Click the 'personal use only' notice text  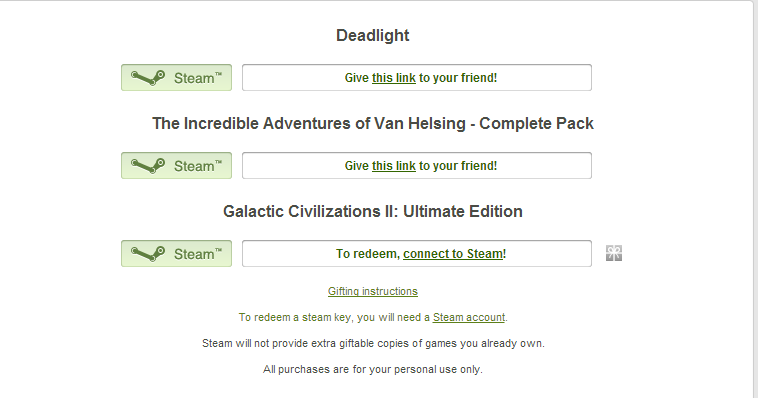tap(373, 369)
